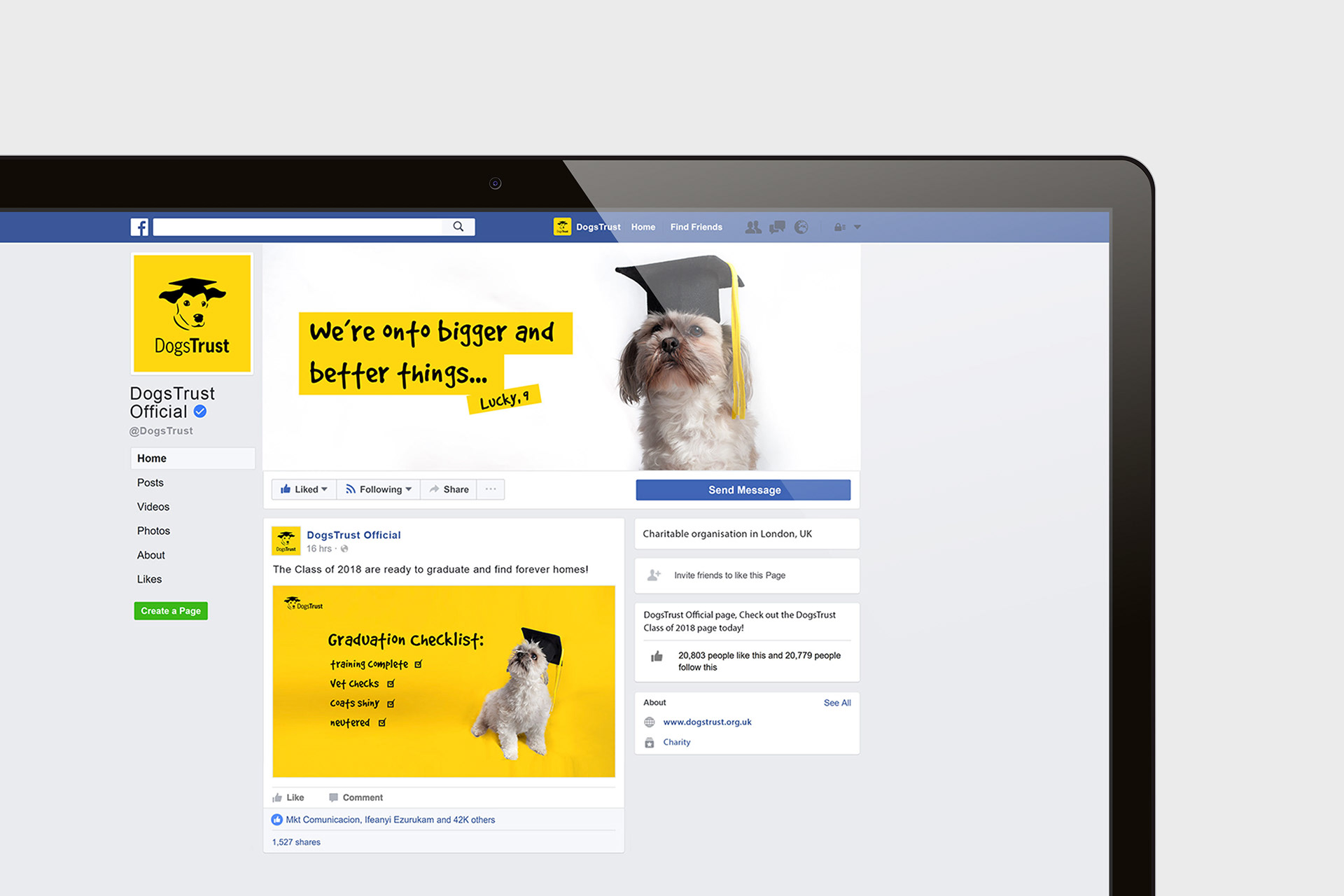Click the Class of 2018 post caption
Screen dimensions: 1344x896
coord(430,570)
